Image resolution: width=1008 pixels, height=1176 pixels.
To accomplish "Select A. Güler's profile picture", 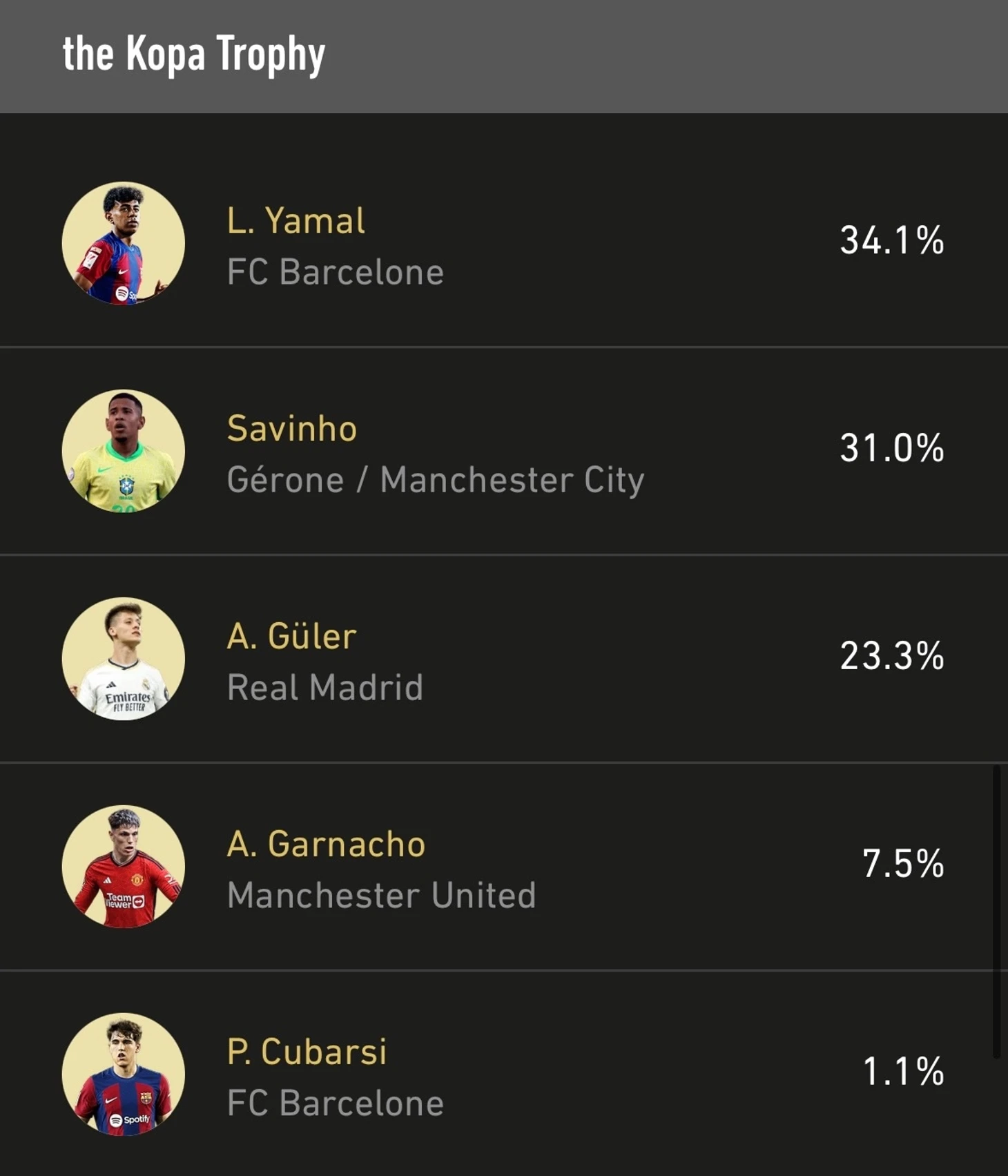I will click(124, 659).
